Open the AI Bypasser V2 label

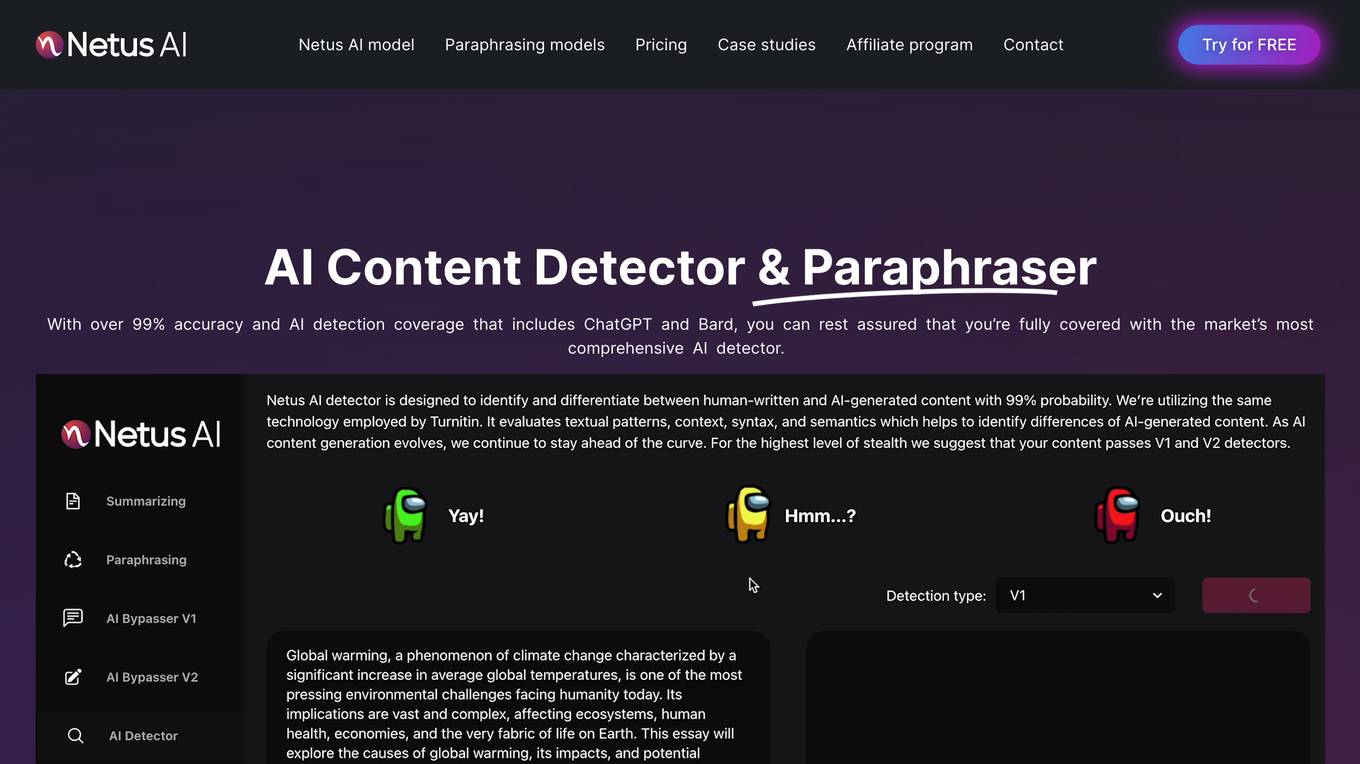pos(152,677)
